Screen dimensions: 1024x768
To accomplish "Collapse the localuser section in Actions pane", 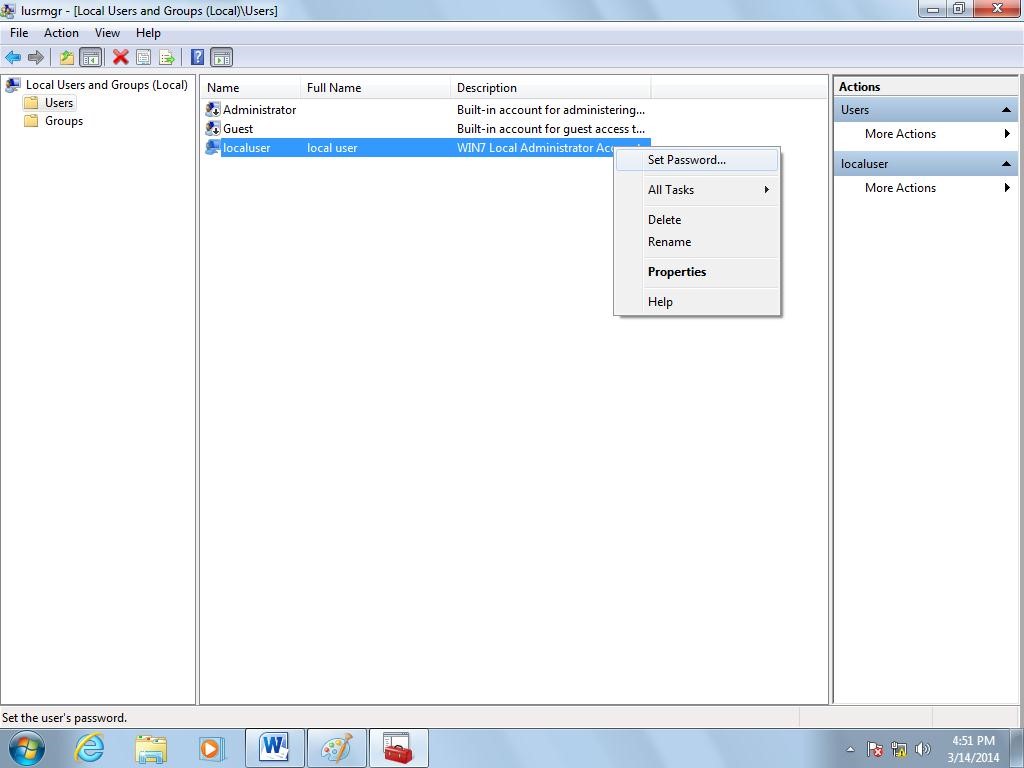I will (1006, 164).
